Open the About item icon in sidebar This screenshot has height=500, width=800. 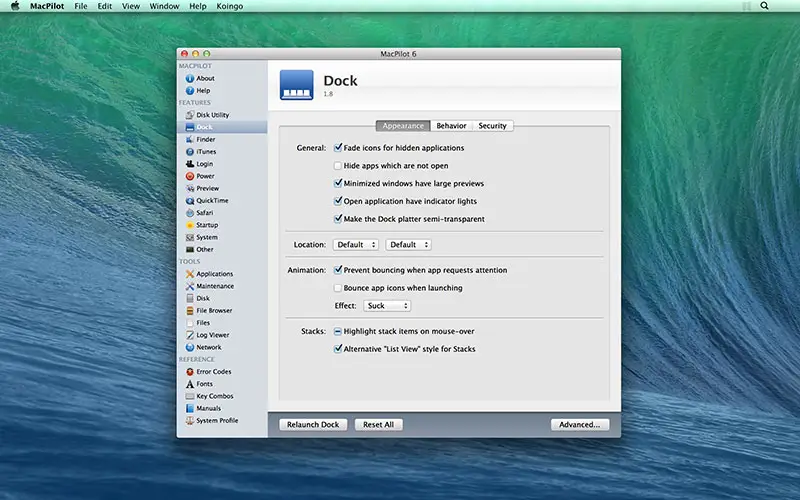(190, 78)
